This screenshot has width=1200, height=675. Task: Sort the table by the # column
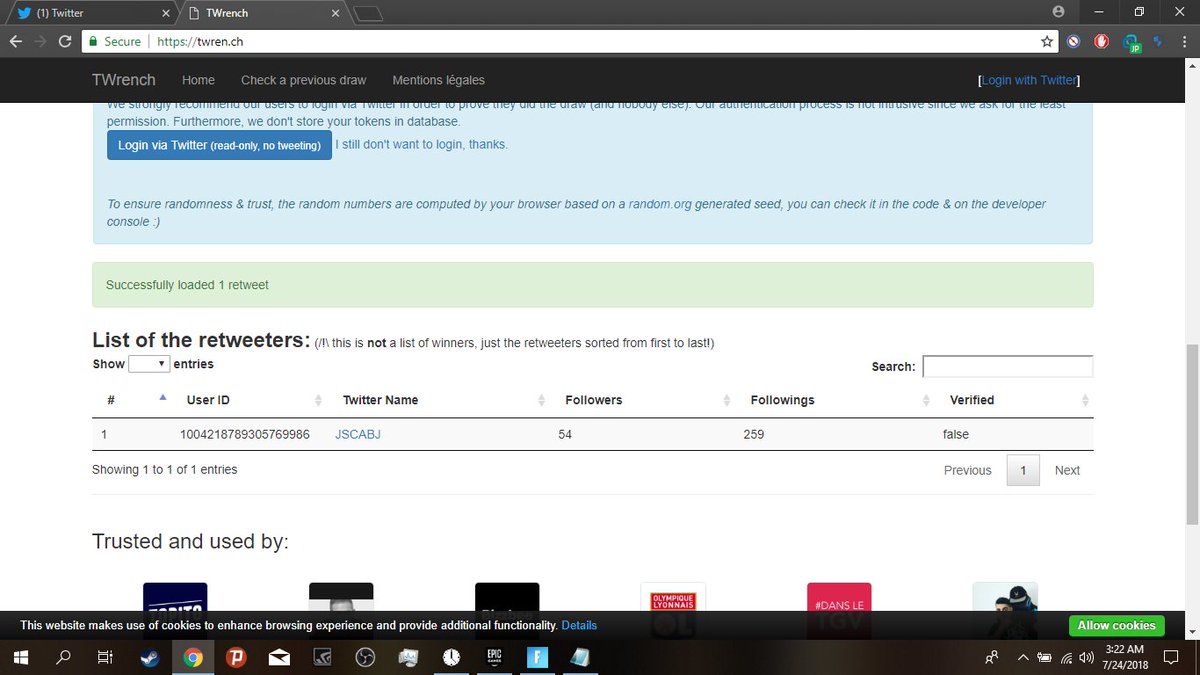(x=135, y=400)
